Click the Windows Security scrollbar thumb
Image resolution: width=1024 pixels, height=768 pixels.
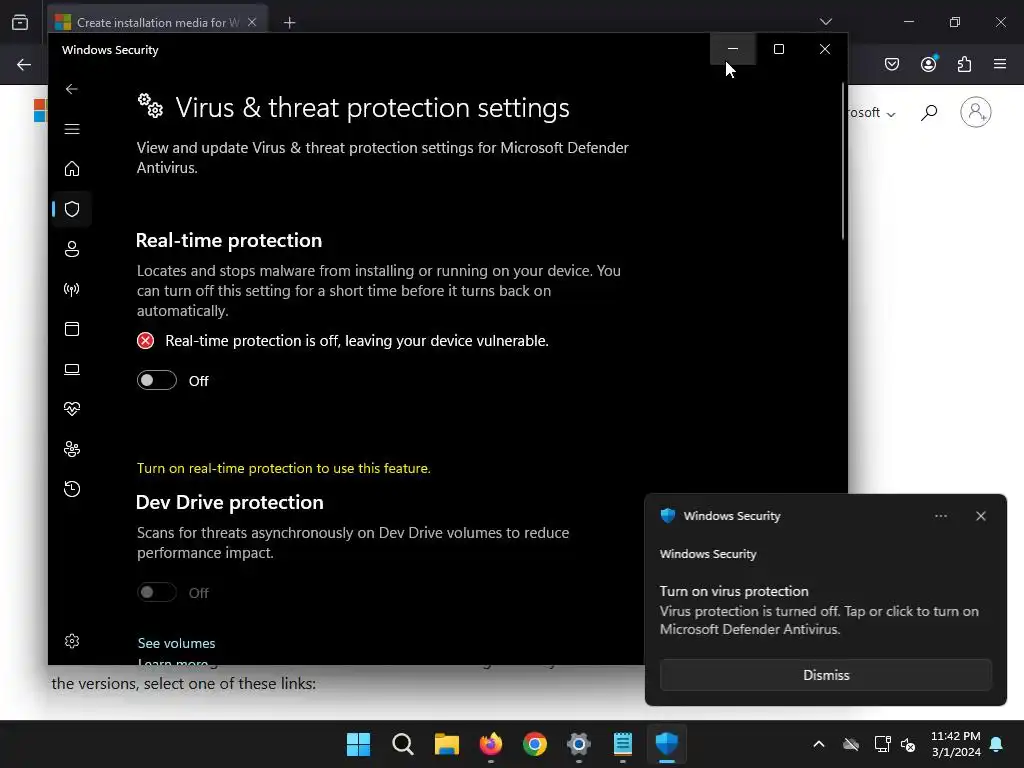coord(843,161)
